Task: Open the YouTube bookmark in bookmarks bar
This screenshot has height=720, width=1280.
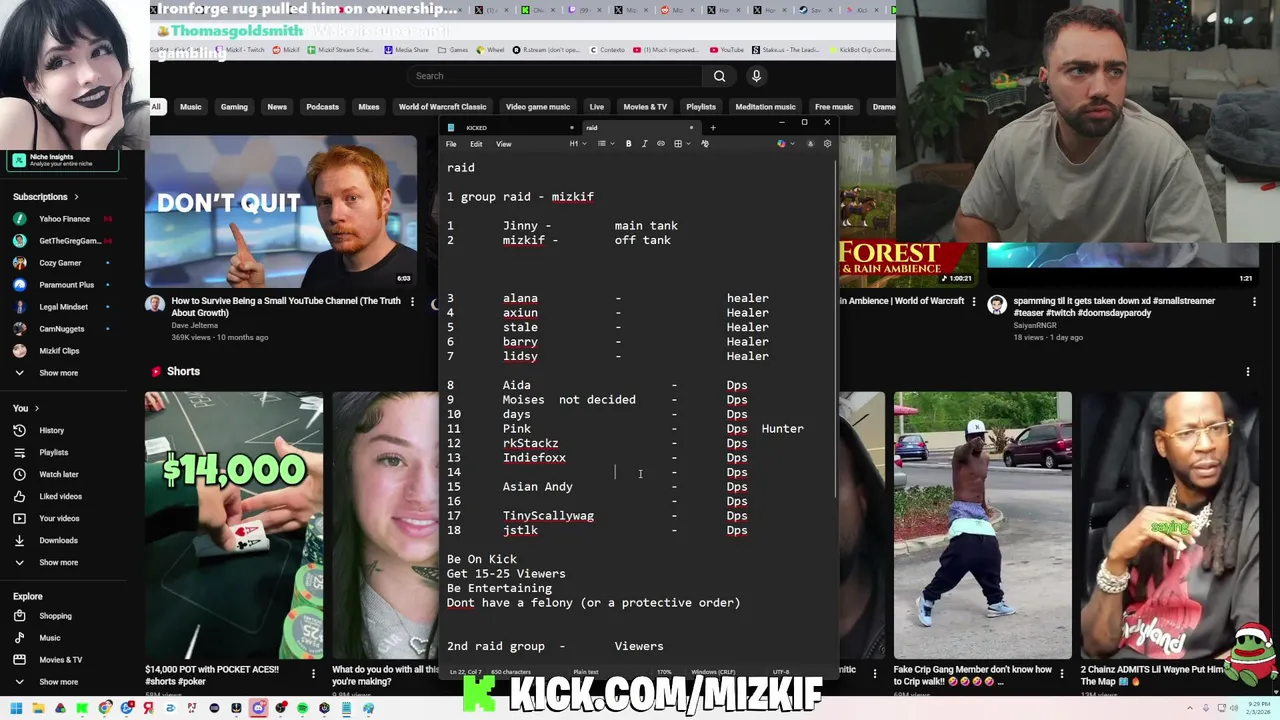Action: point(727,50)
